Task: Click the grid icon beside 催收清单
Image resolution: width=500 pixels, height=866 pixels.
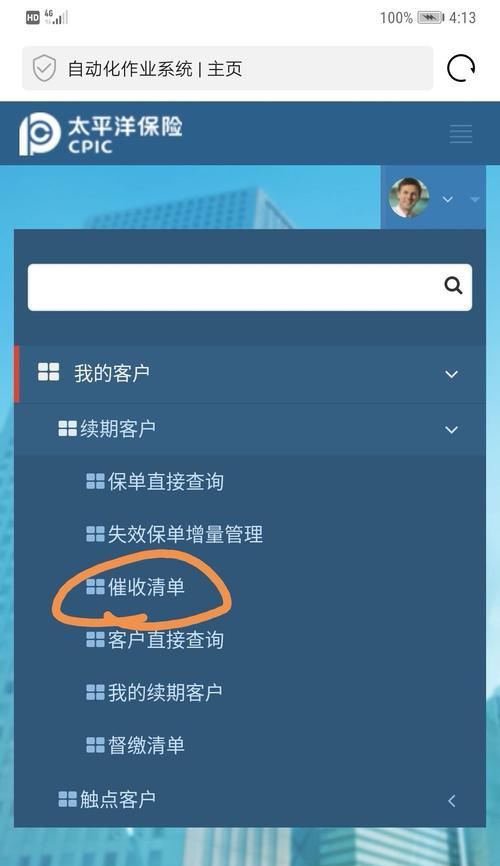Action: (95, 587)
